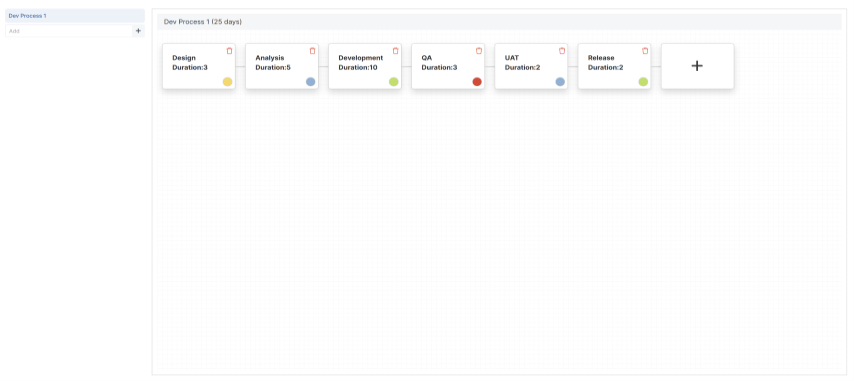Click the red color dot on QA
The image size is (854, 381).
point(477,82)
